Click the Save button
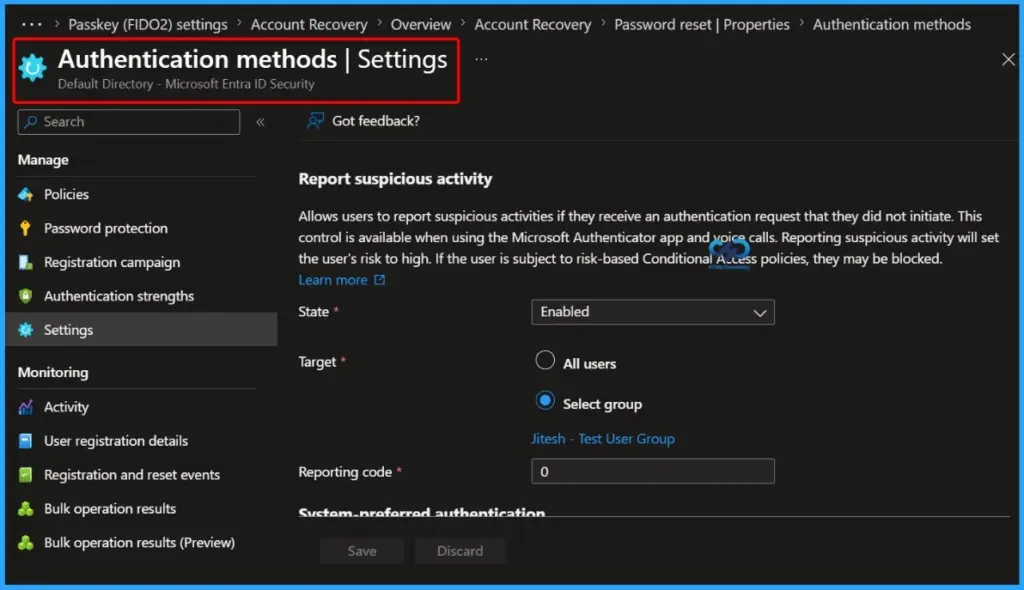Viewport: 1024px width, 590px height. (x=362, y=551)
